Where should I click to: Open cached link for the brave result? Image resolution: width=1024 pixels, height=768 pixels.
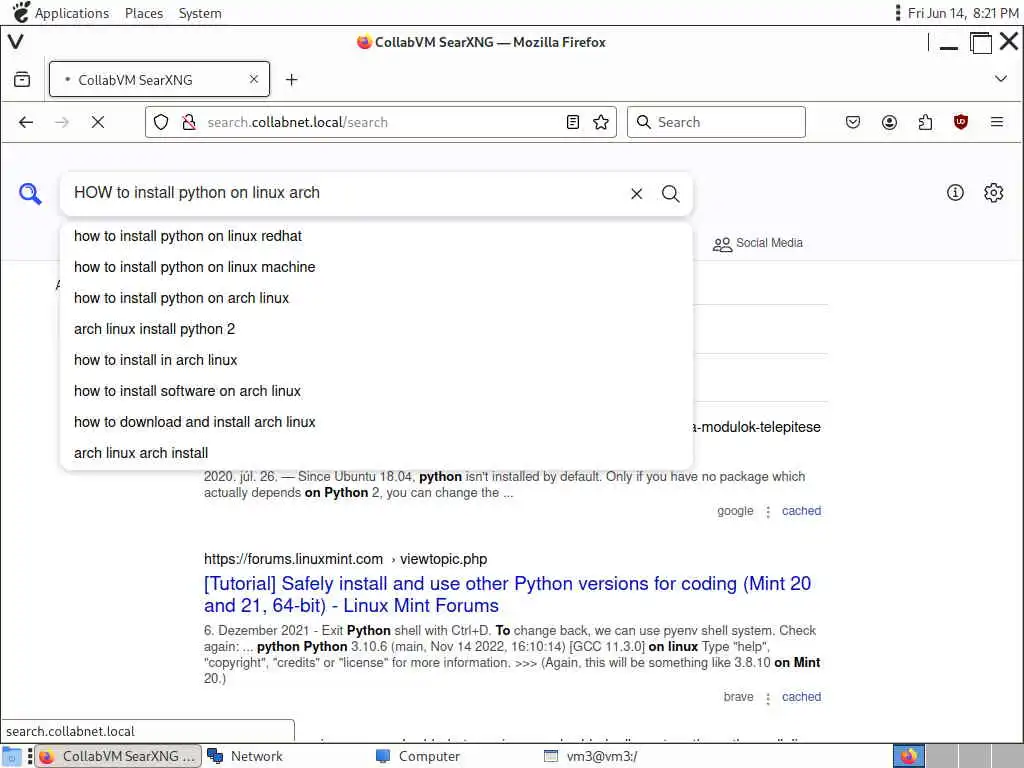tap(801, 697)
